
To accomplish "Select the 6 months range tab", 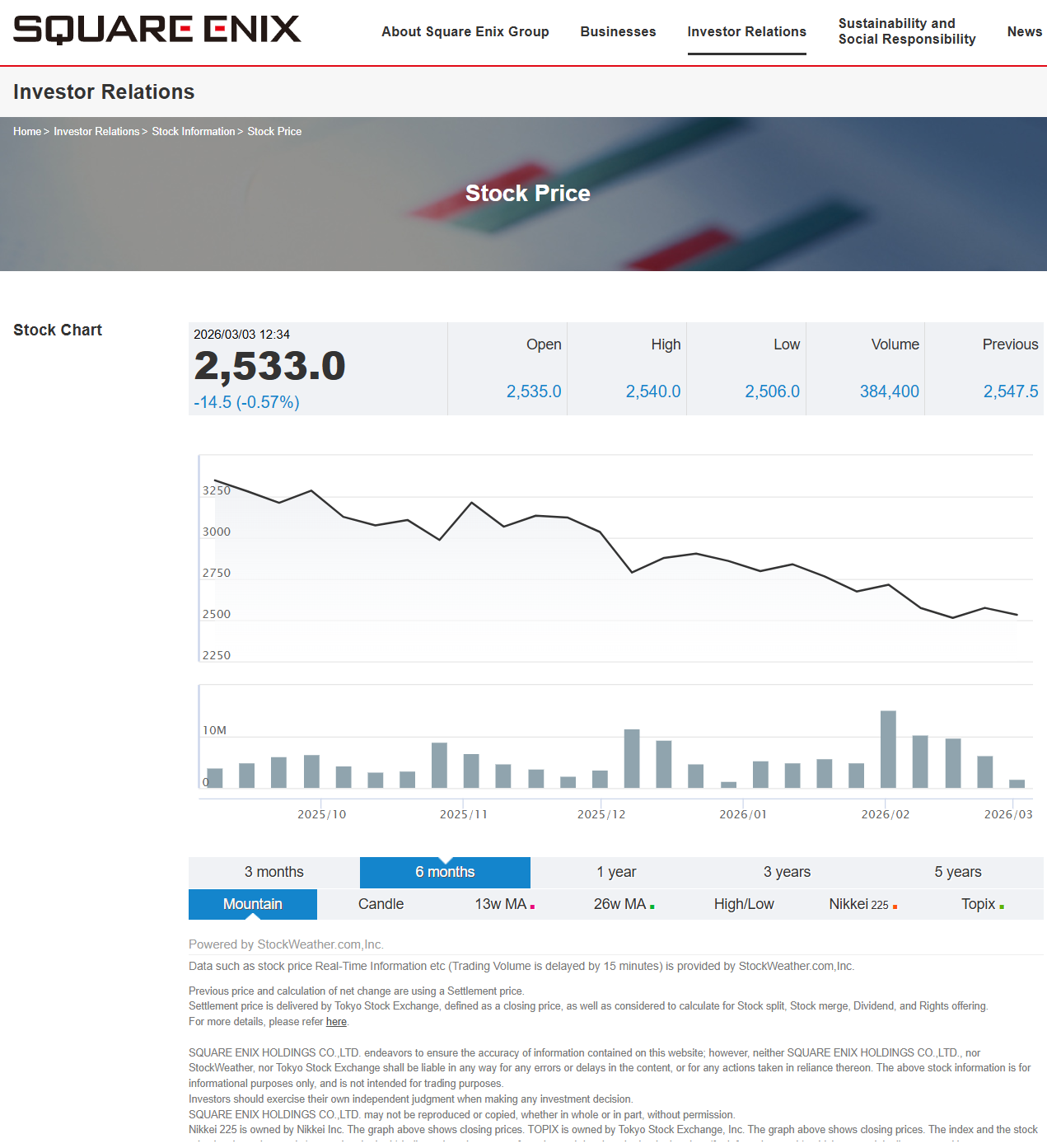I will pos(445,872).
